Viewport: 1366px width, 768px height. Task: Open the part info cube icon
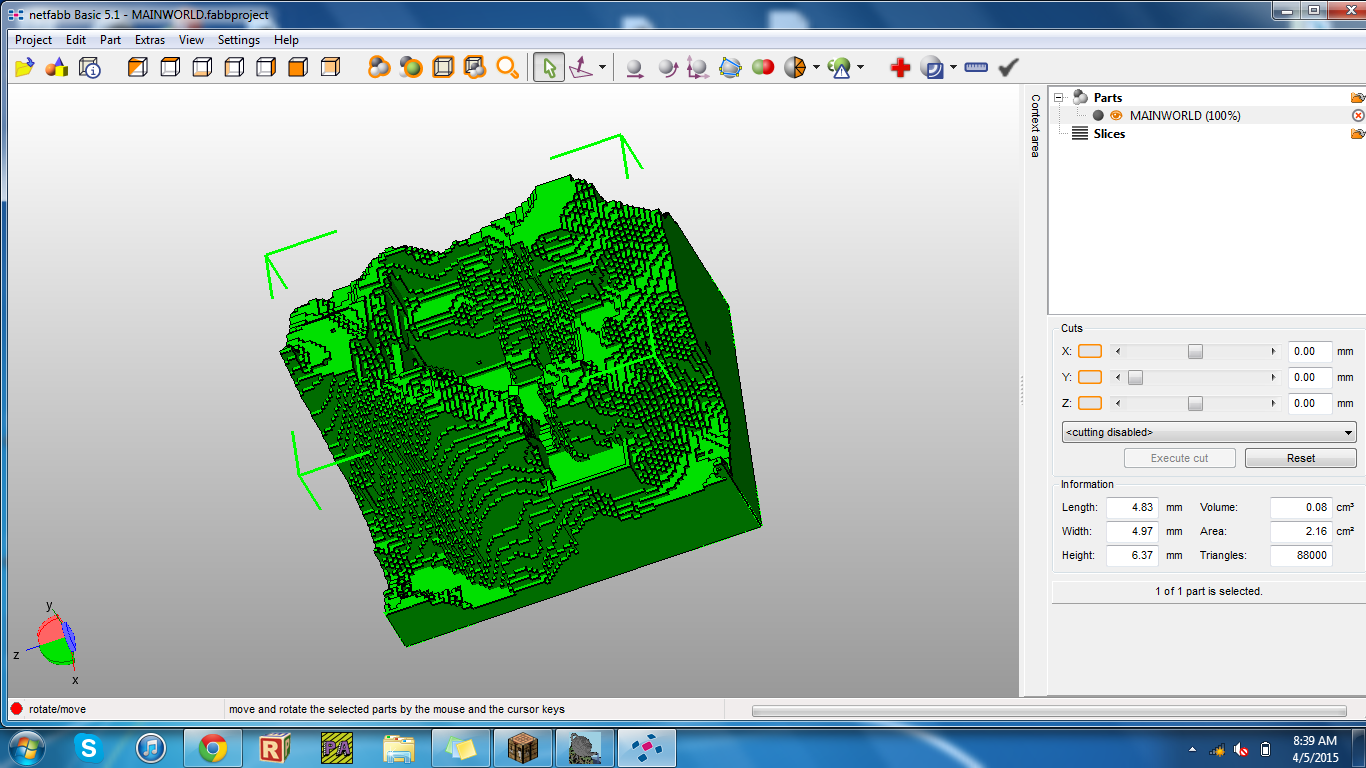pyautogui.click(x=90, y=67)
